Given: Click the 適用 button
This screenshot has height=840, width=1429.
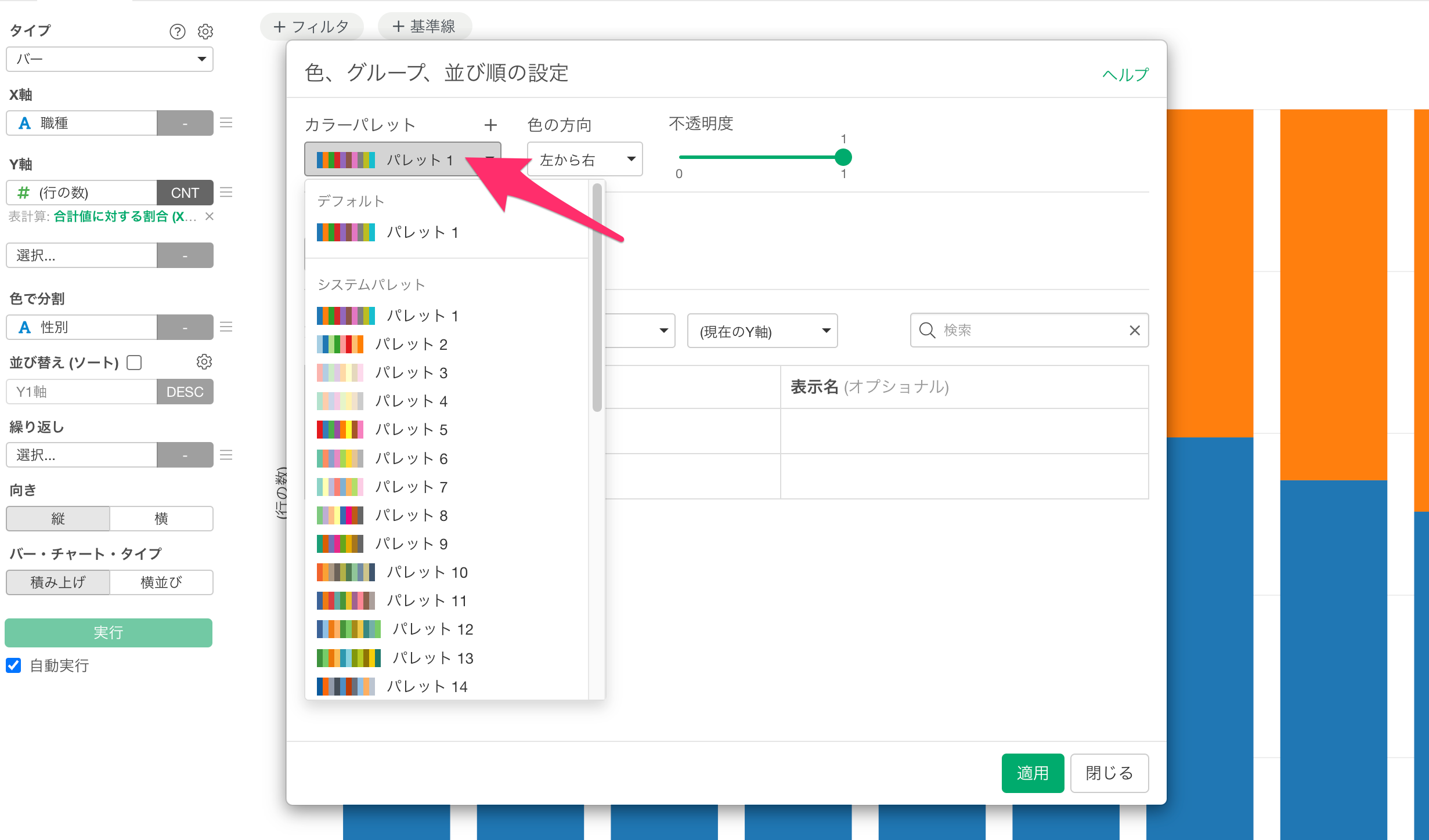Looking at the screenshot, I should 1032,773.
